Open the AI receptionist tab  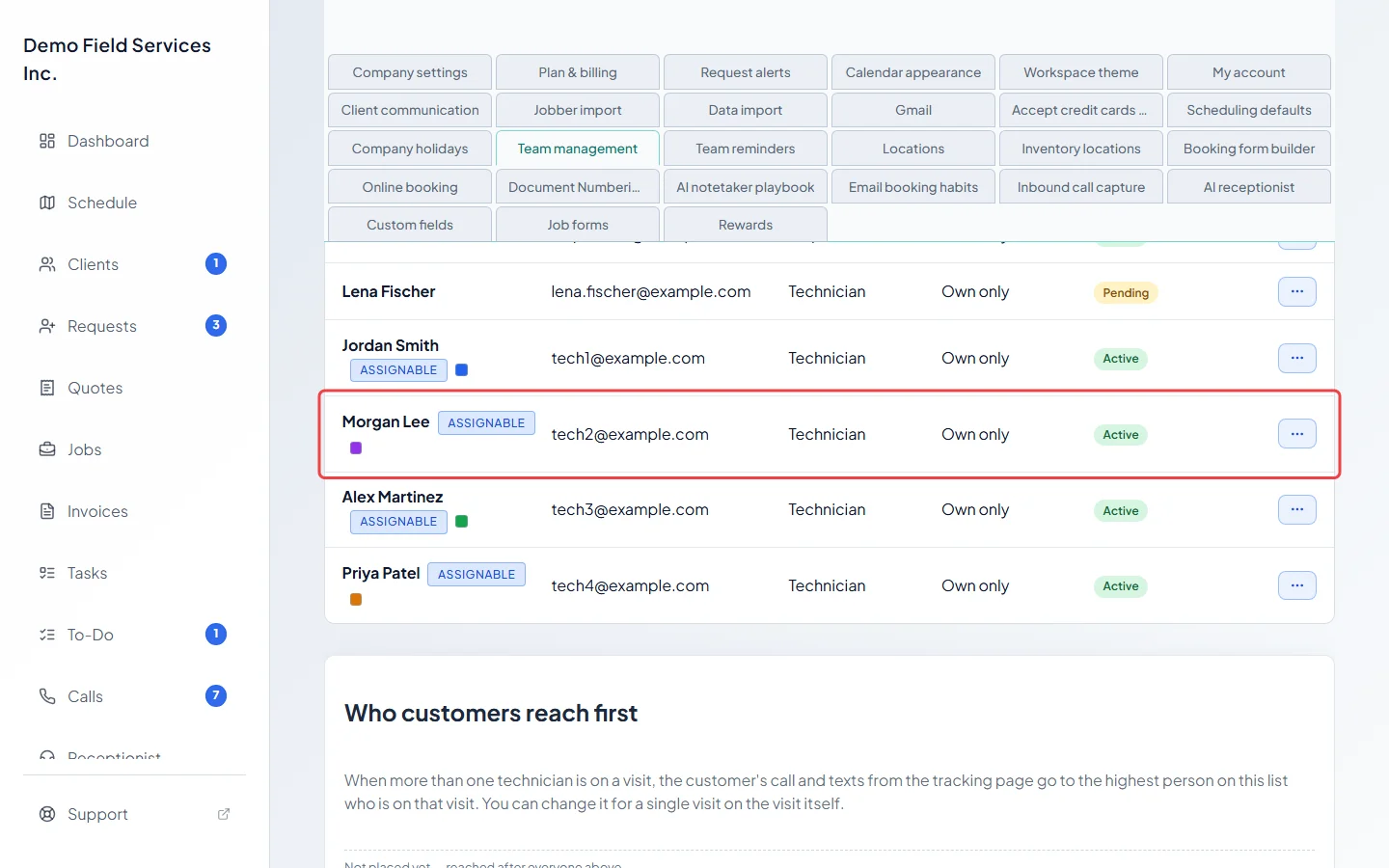click(x=1249, y=187)
